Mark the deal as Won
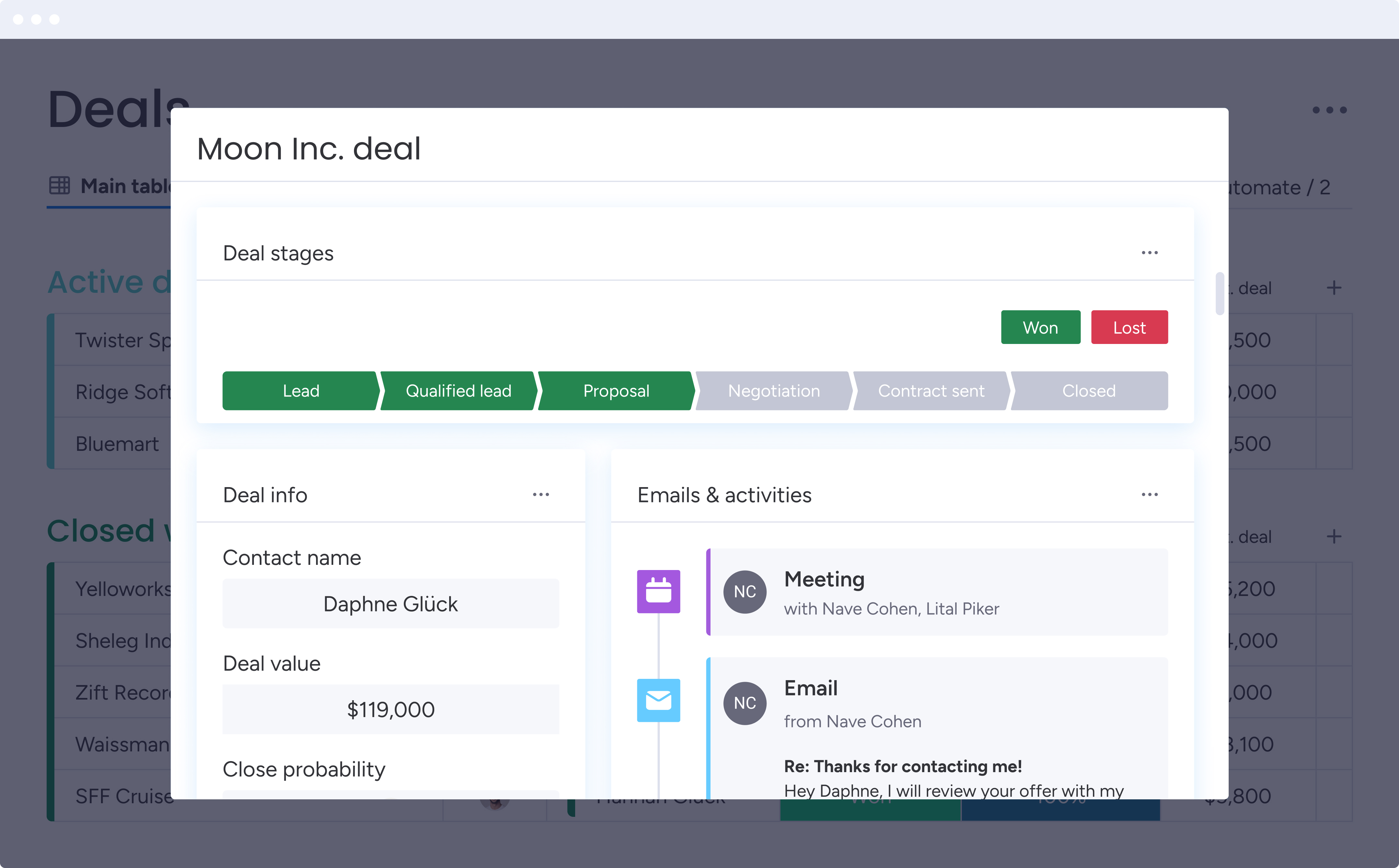This screenshot has width=1399, height=868. [x=1040, y=327]
